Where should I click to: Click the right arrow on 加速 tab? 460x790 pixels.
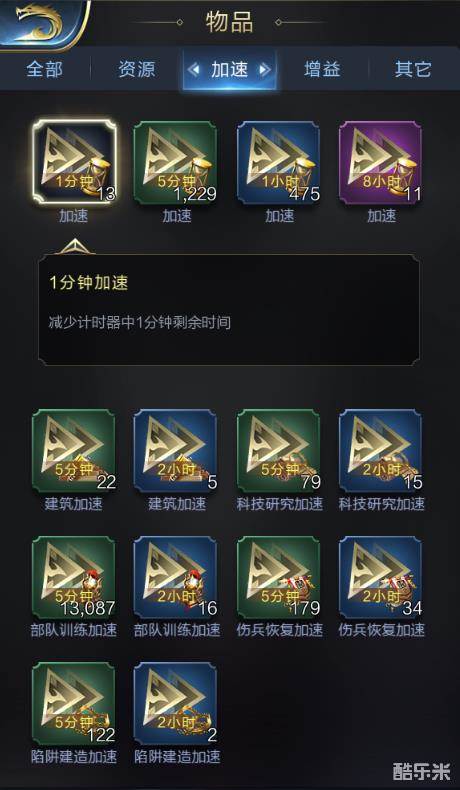[264, 70]
